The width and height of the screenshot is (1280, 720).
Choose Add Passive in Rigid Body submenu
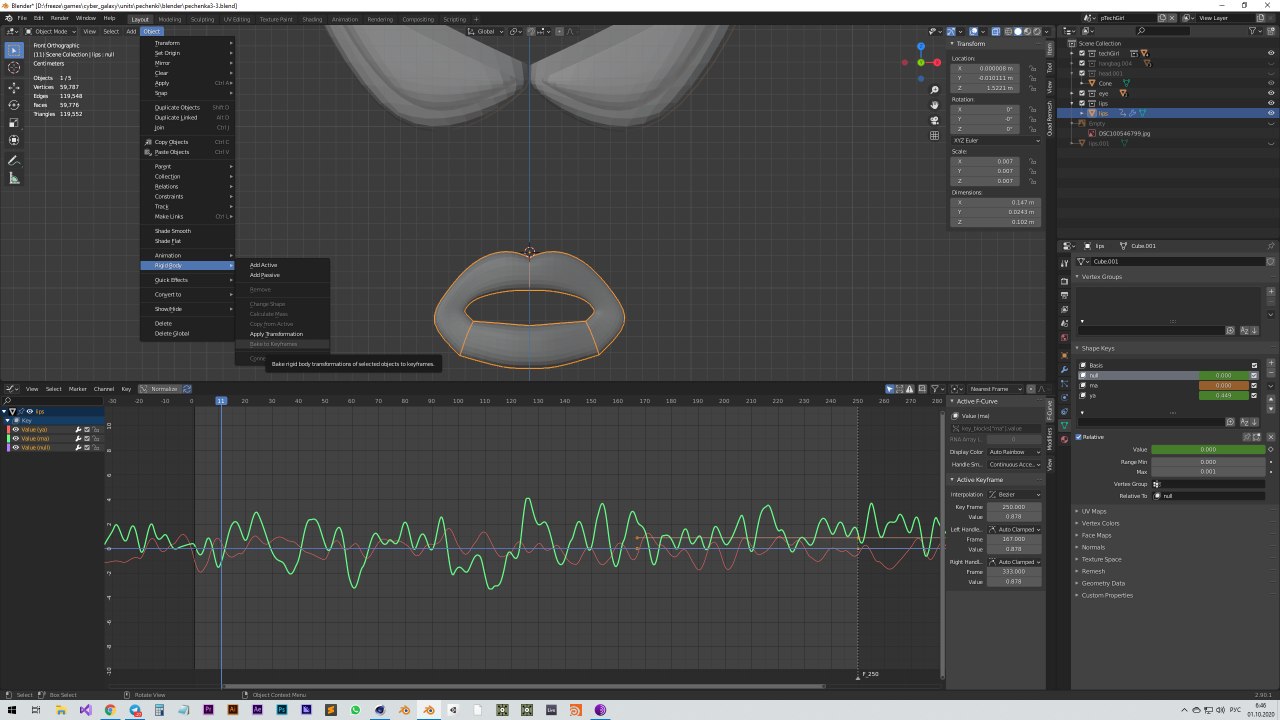coord(265,275)
